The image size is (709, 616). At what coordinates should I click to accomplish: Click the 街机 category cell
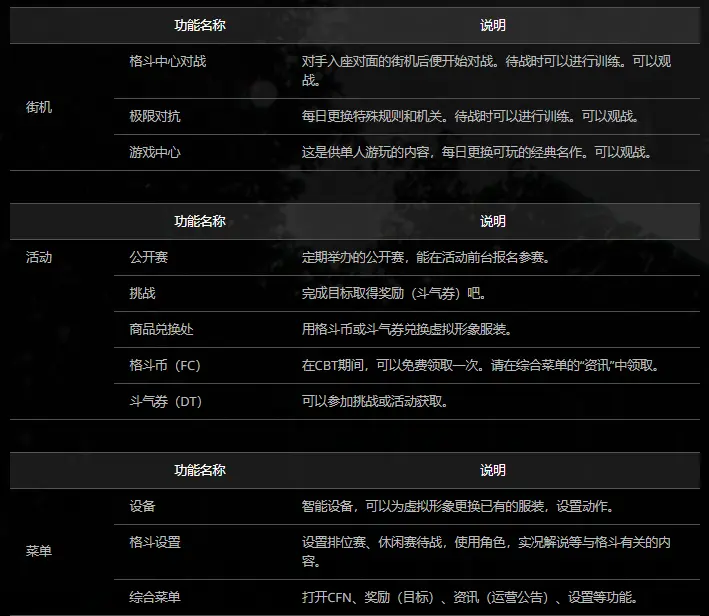click(x=39, y=107)
